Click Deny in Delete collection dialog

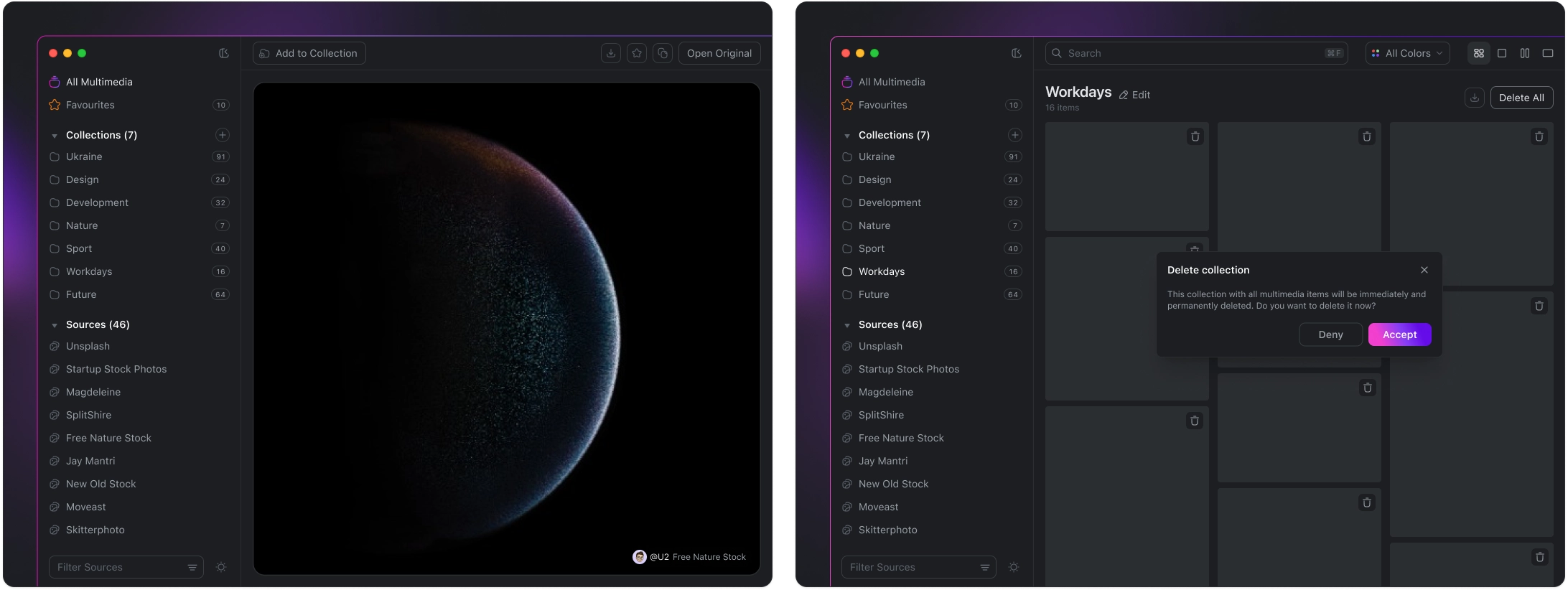click(1330, 334)
